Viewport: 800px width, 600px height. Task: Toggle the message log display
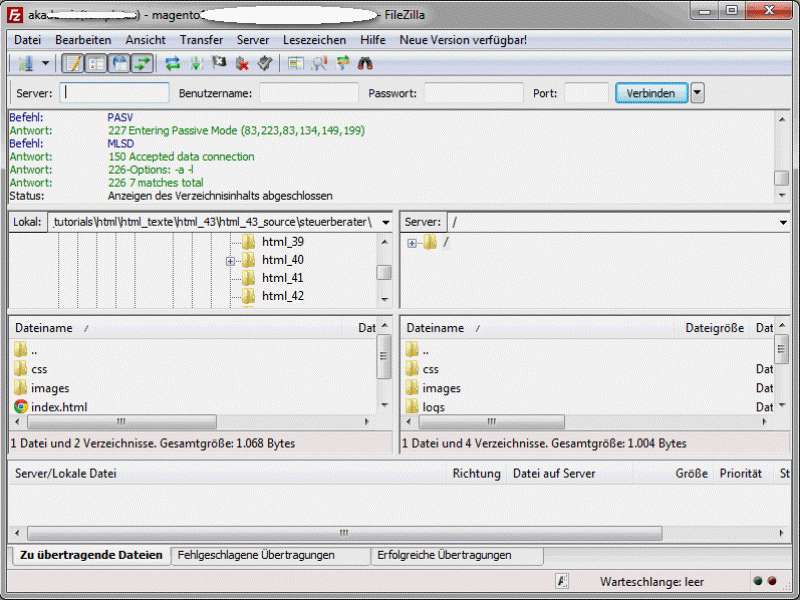click(72, 64)
